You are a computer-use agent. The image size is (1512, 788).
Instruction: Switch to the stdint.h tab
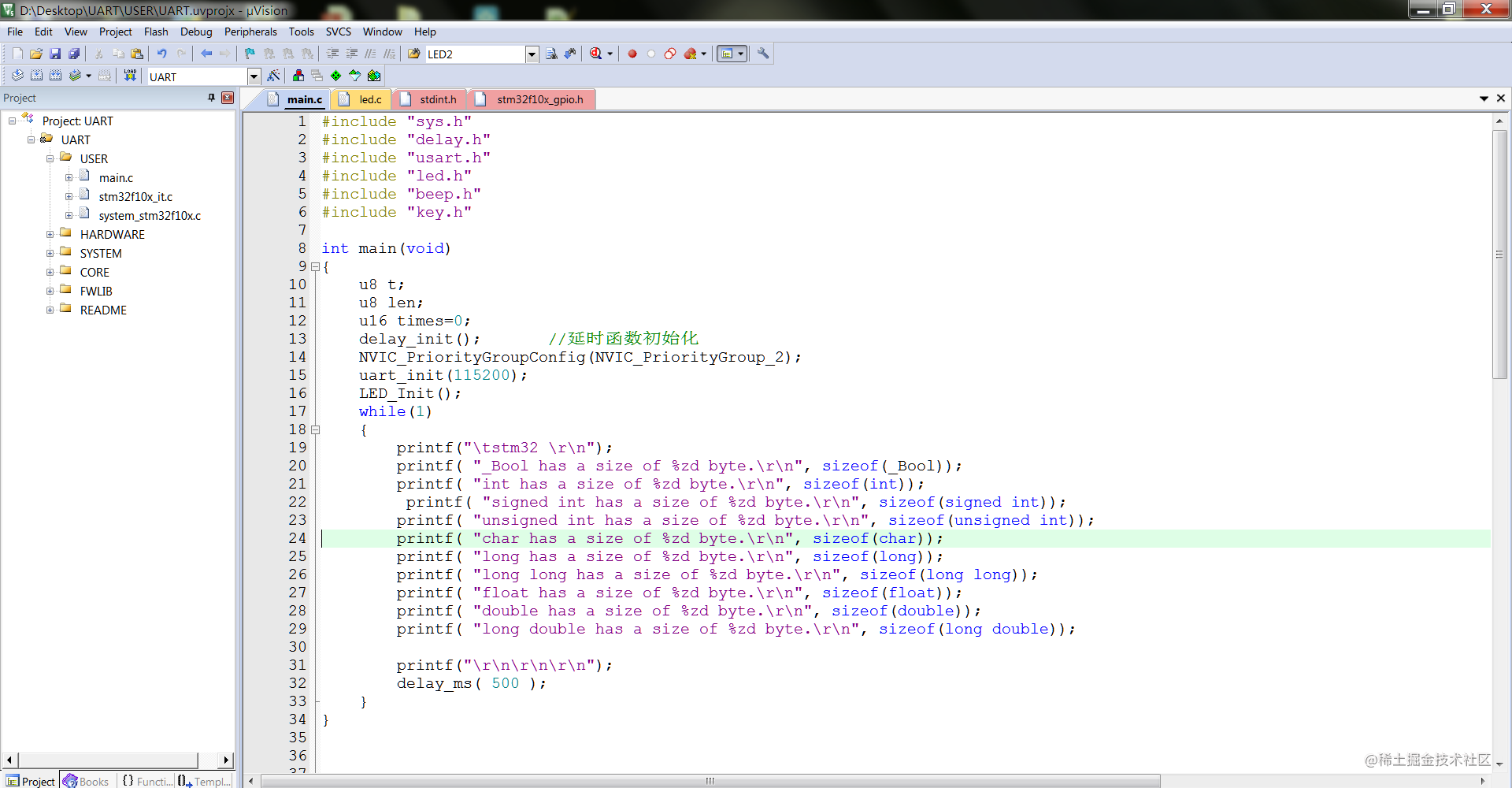(430, 99)
